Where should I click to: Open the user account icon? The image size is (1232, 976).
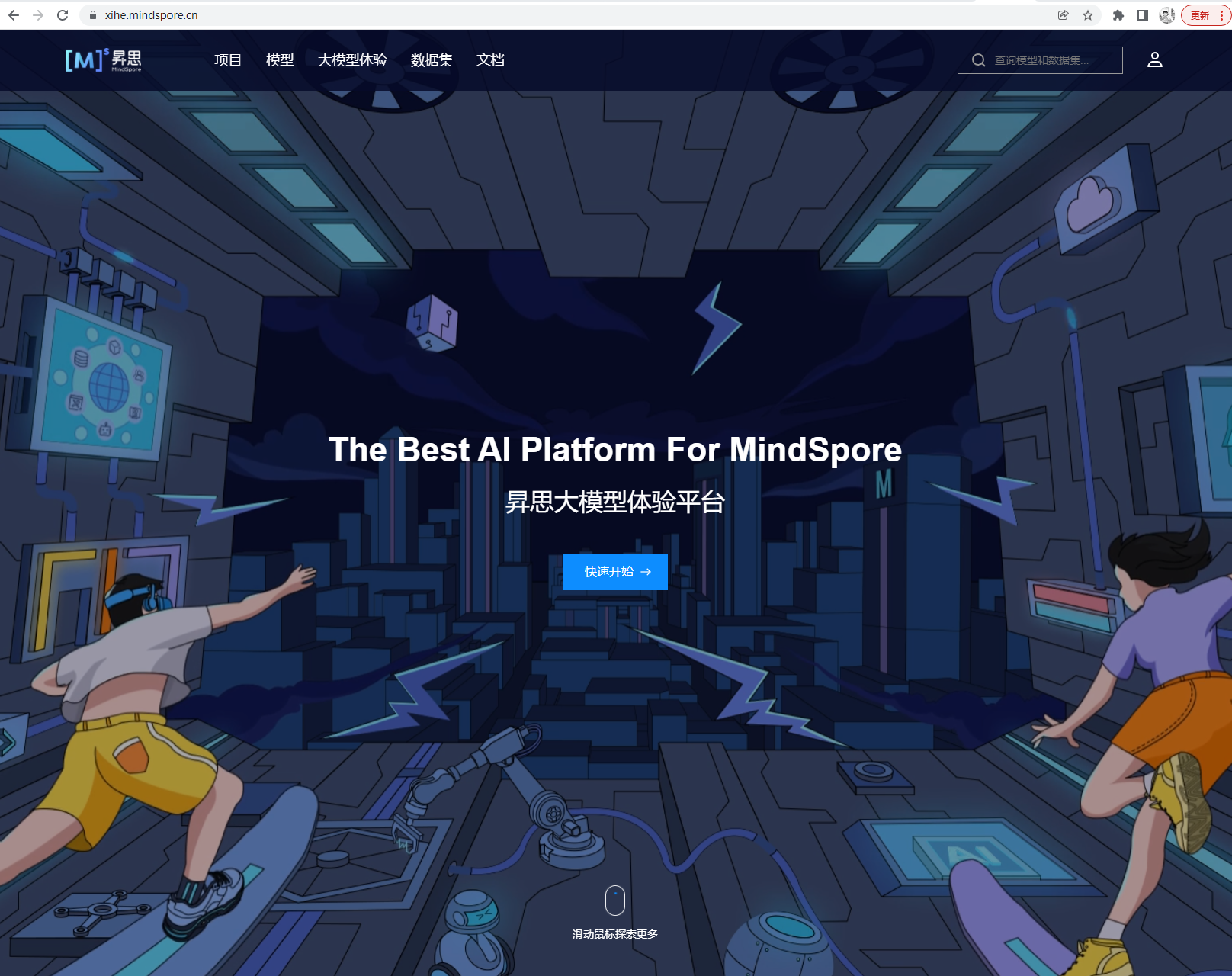1154,59
